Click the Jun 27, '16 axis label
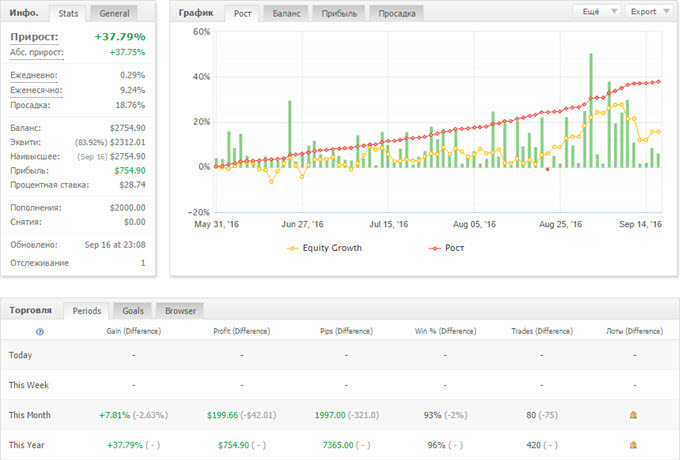This screenshot has width=680, height=460. click(302, 224)
